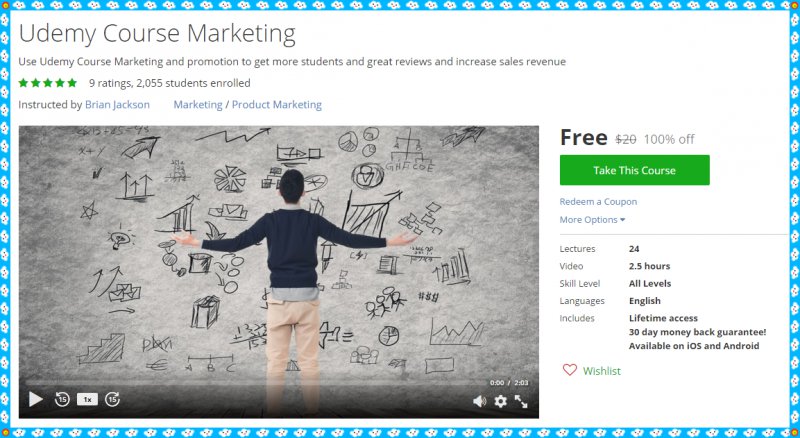
Task: Mute the video volume speaker icon
Action: coord(479,401)
